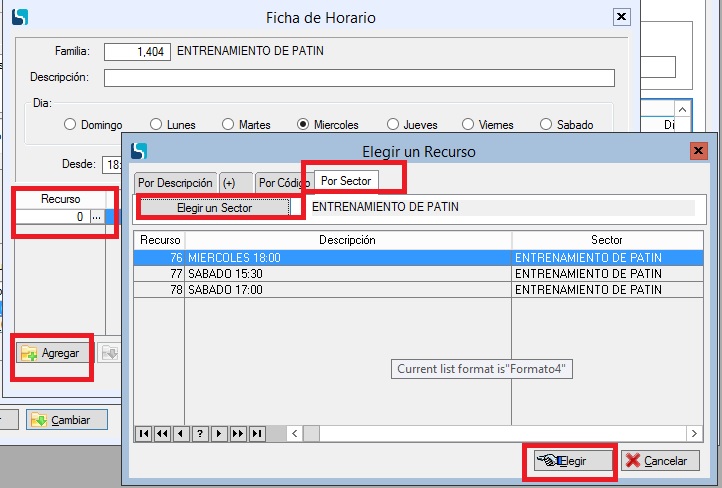Select the Lunes radio button

tap(156, 125)
